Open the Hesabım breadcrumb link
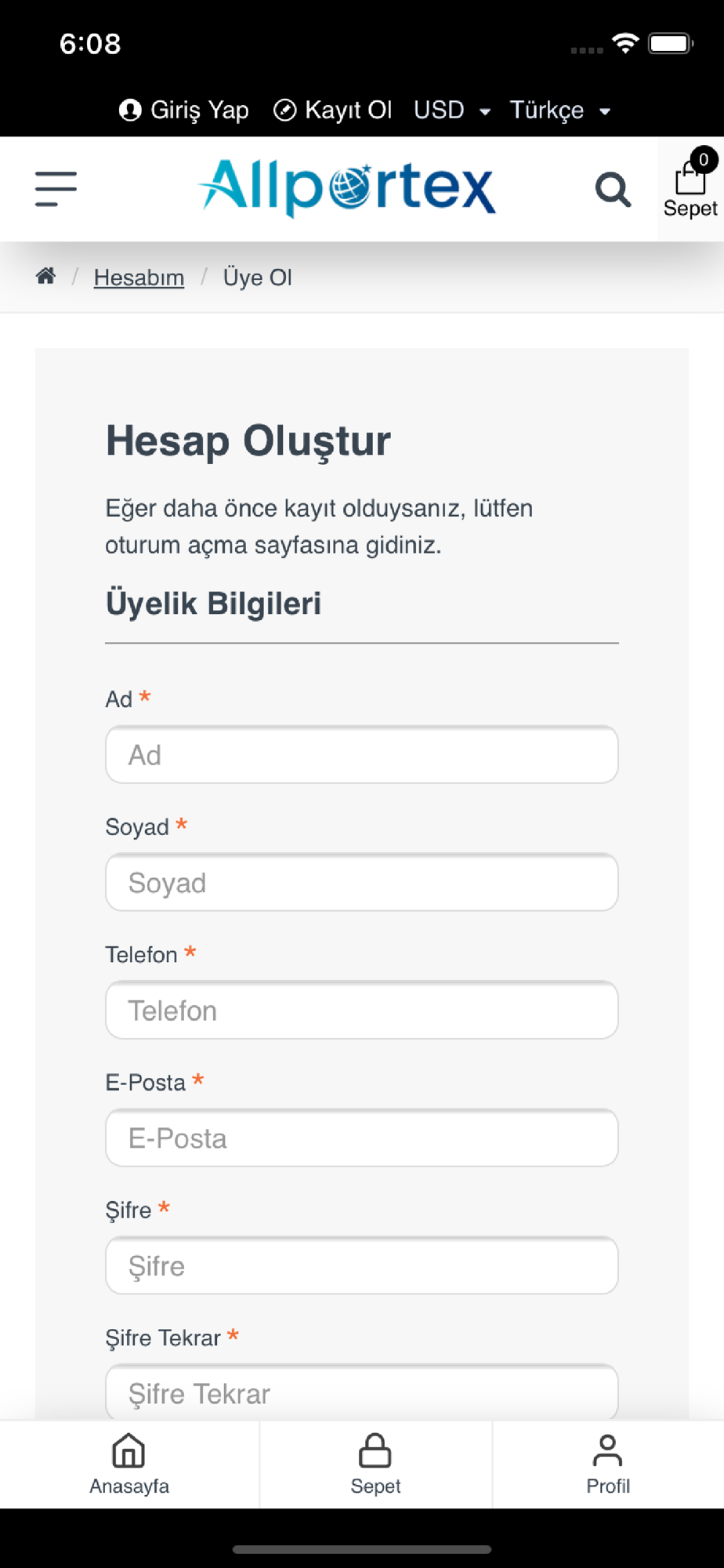 (139, 277)
